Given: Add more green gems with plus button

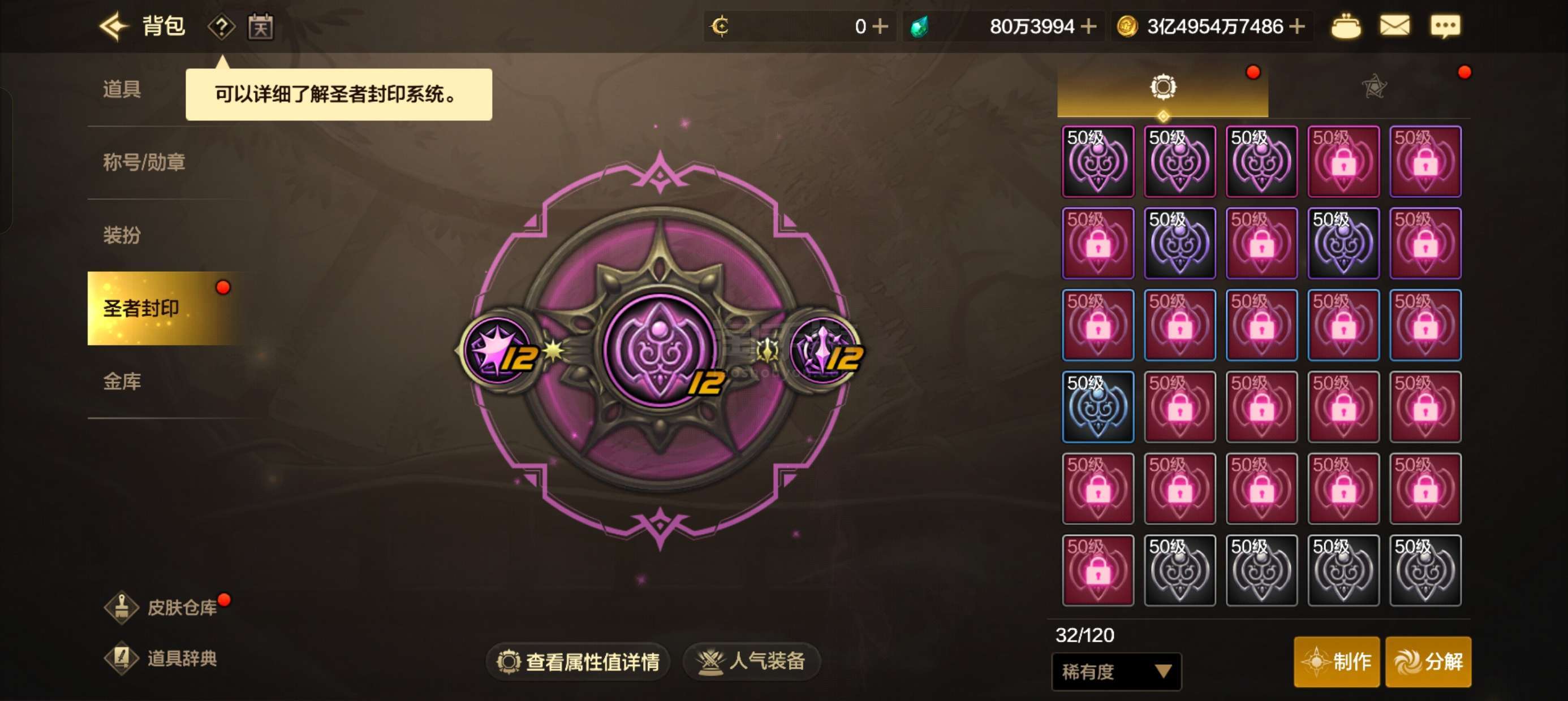Looking at the screenshot, I should tap(1088, 26).
